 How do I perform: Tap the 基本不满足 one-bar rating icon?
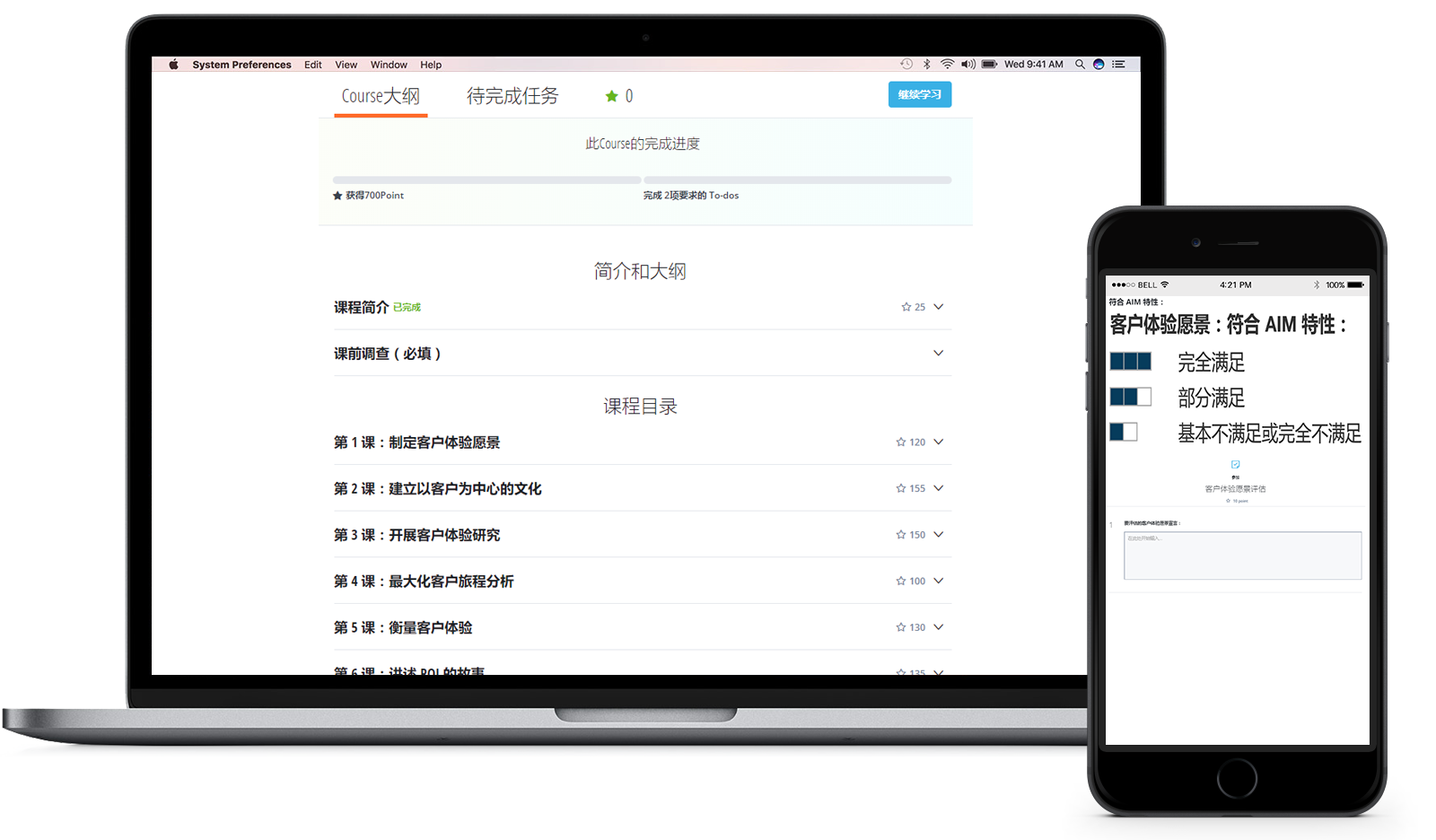pos(1124,432)
